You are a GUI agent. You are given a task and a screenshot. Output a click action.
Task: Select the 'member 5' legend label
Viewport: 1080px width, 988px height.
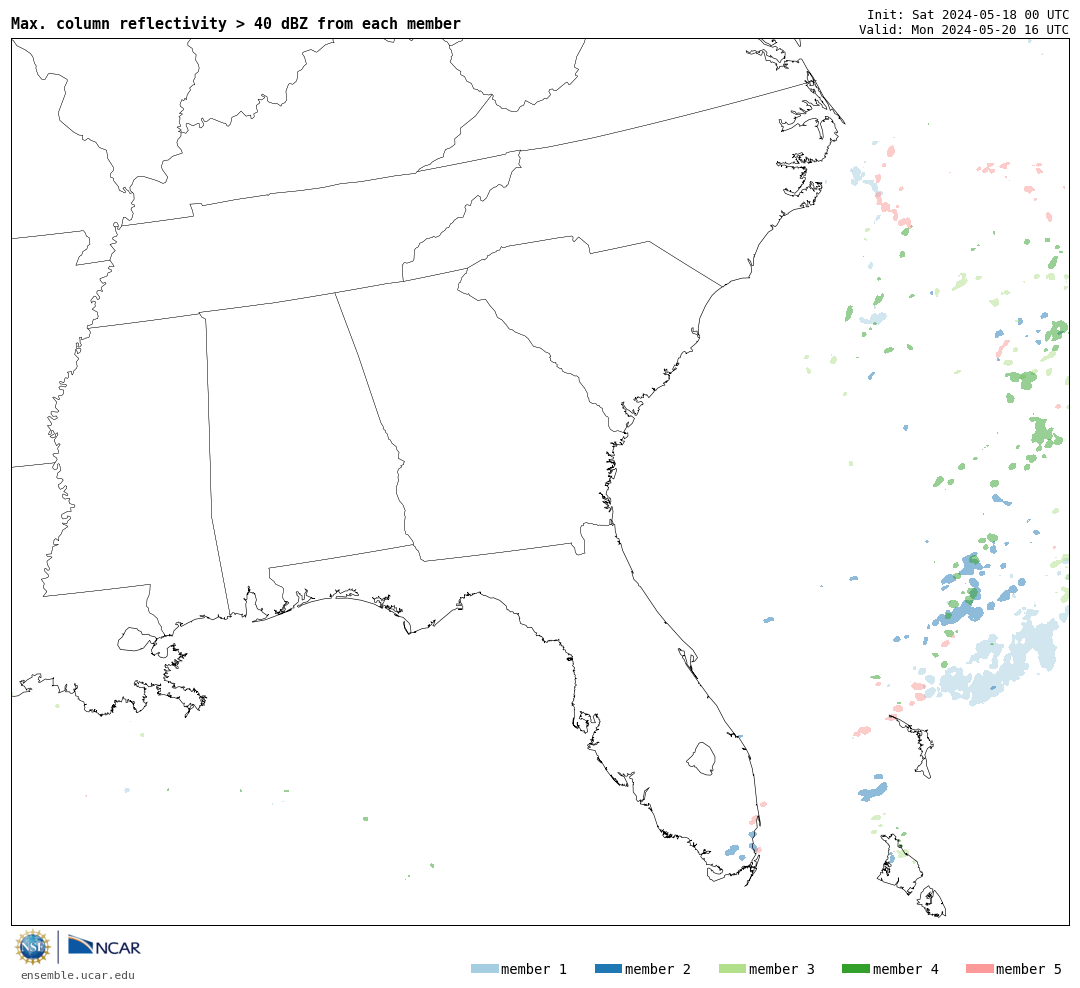pyautogui.click(x=1029, y=969)
